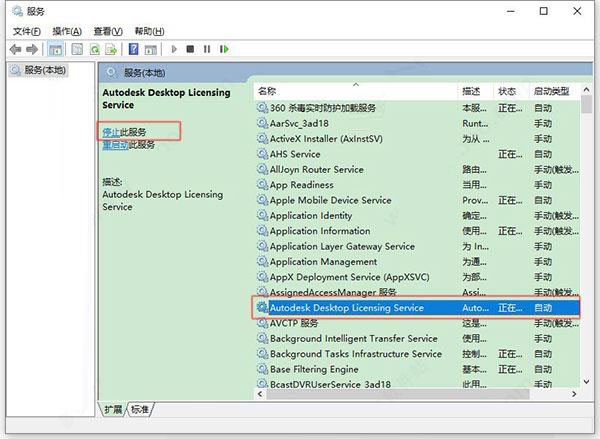Select the Apple Mobile Device Service row
The width and height of the screenshot is (600, 439).
point(330,200)
